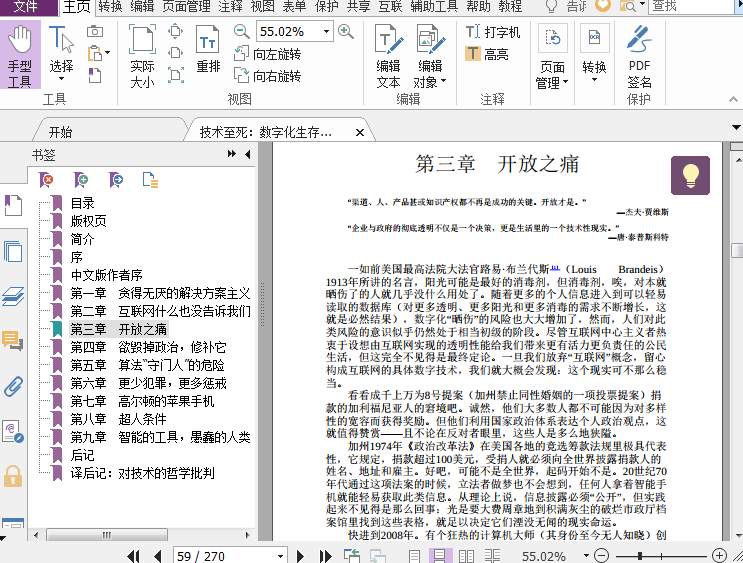Open the Comment (注释) ribbon tab
Viewport: 743px width, 563px height.
pyautogui.click(x=231, y=7)
